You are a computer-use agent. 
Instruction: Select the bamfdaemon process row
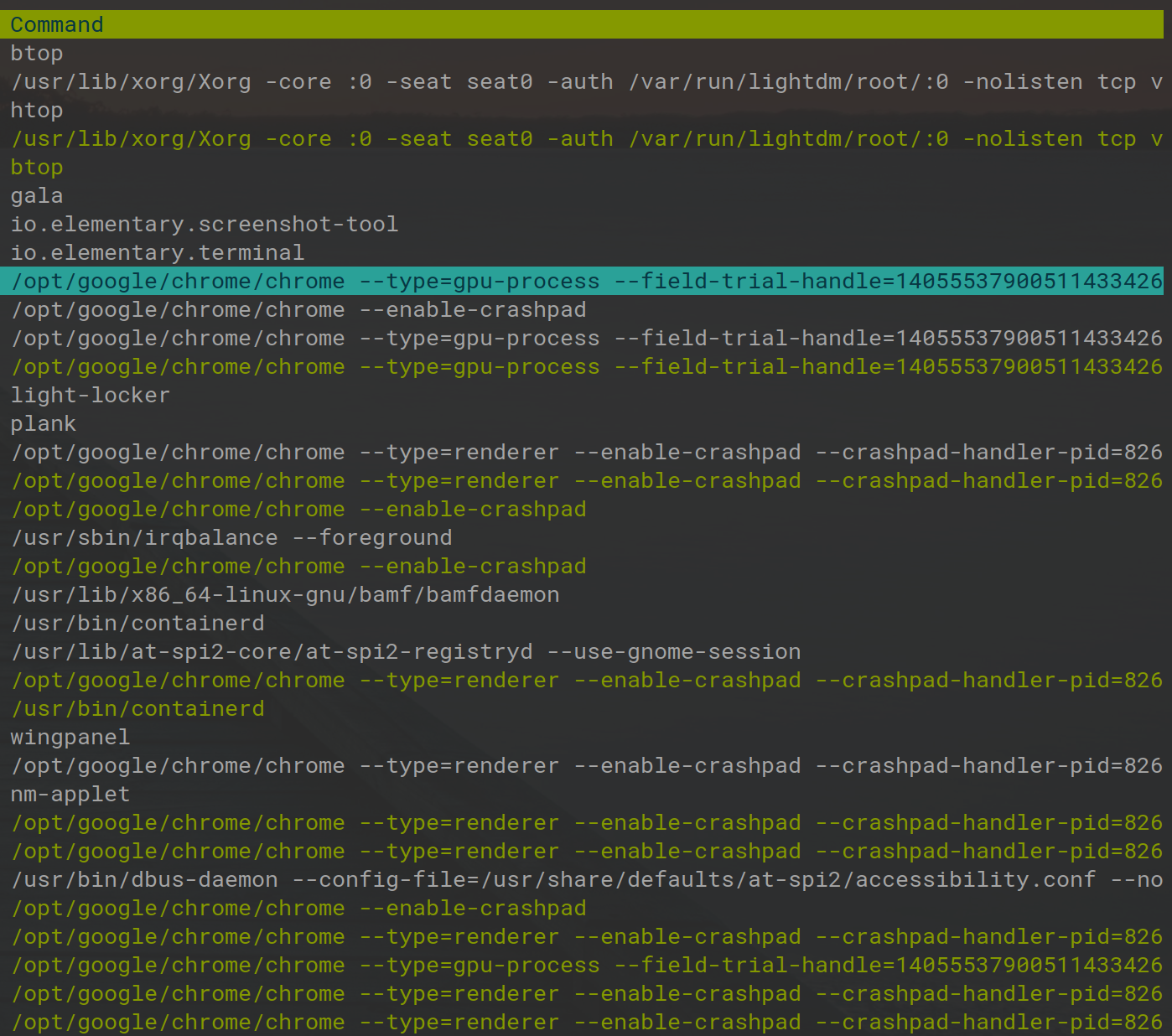click(x=582, y=594)
